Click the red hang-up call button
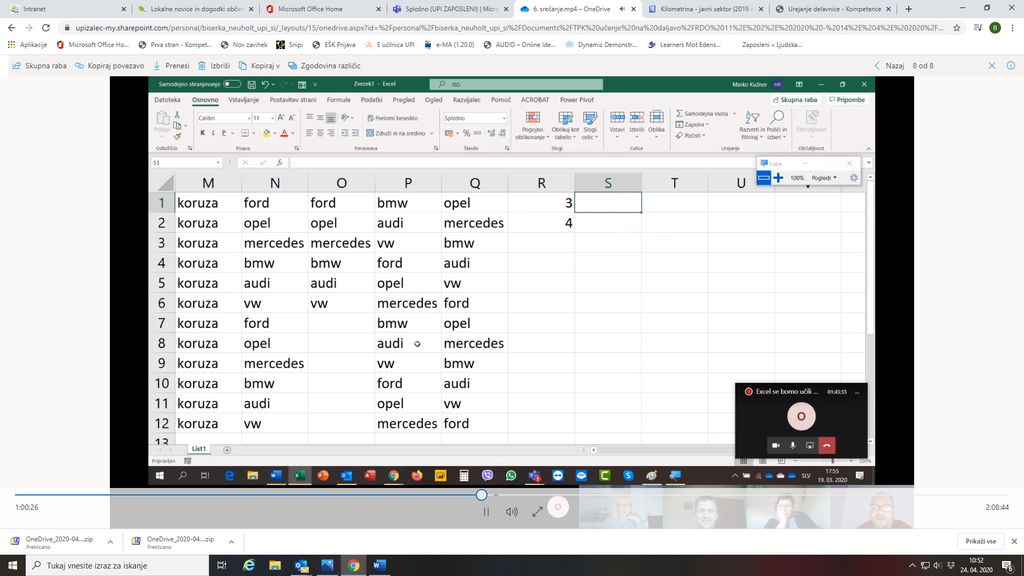The width and height of the screenshot is (1024, 576). pos(826,444)
